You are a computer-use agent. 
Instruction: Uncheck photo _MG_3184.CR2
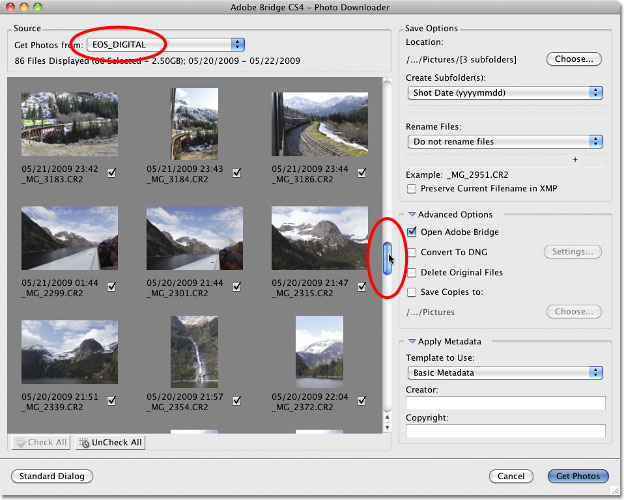click(237, 173)
